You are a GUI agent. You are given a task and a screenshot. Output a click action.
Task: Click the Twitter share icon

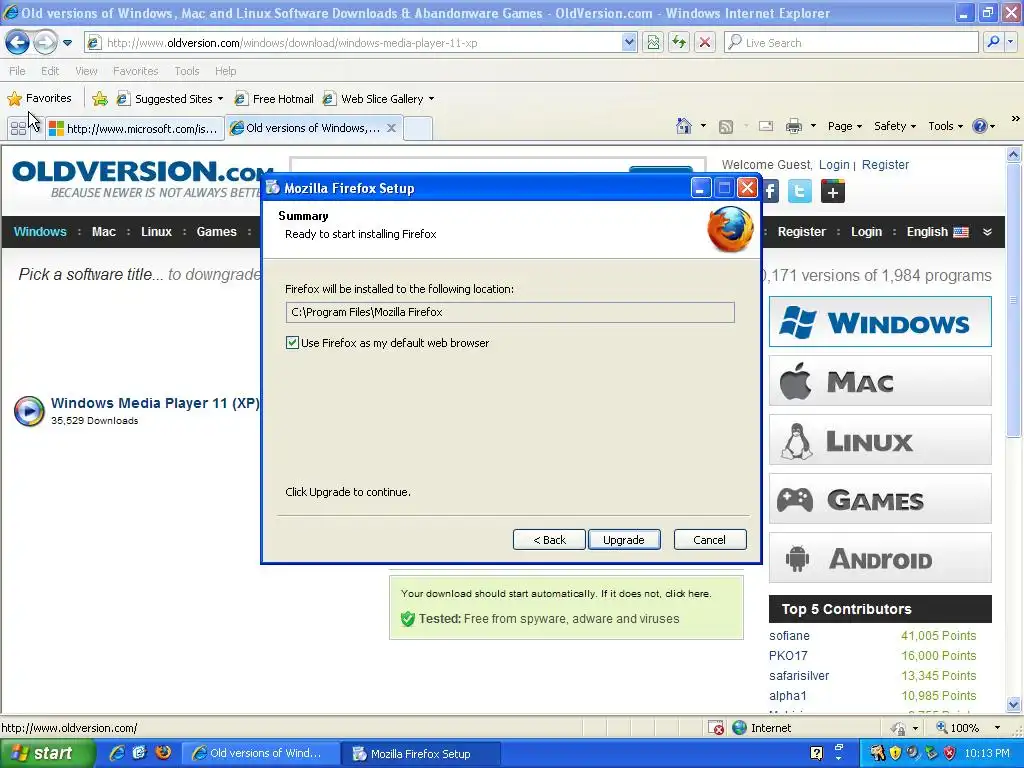click(800, 191)
